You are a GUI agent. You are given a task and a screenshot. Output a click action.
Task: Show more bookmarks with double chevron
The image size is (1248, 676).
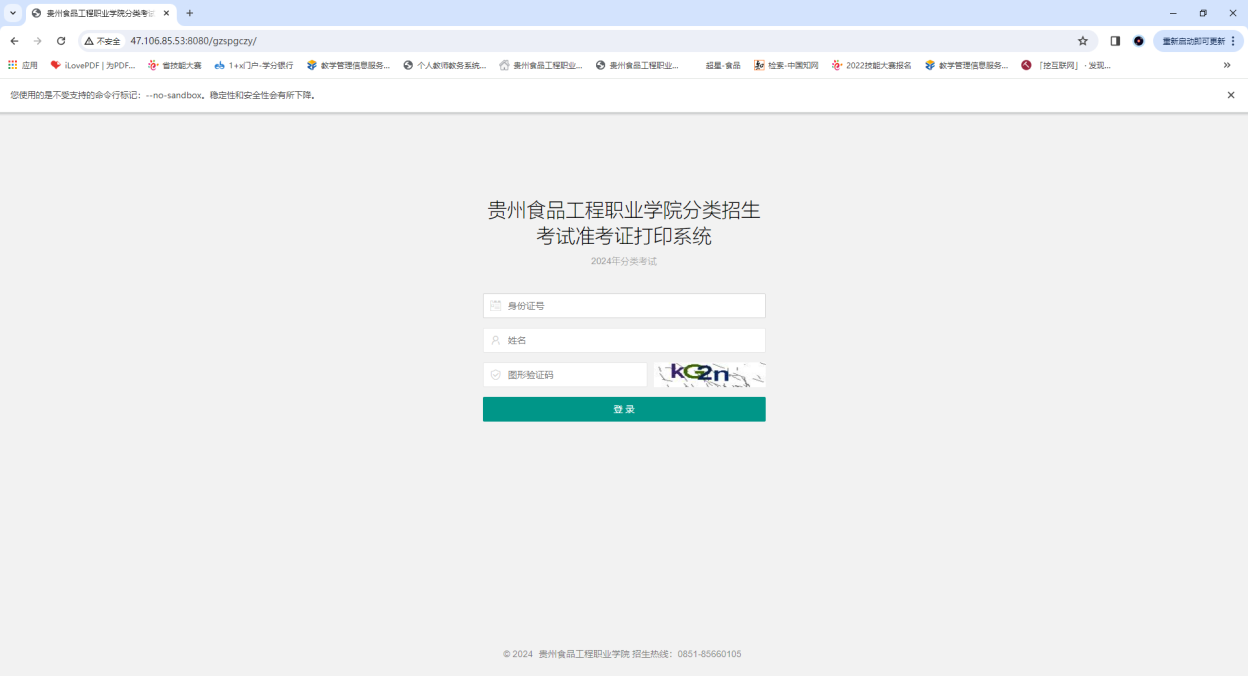pyautogui.click(x=1227, y=65)
